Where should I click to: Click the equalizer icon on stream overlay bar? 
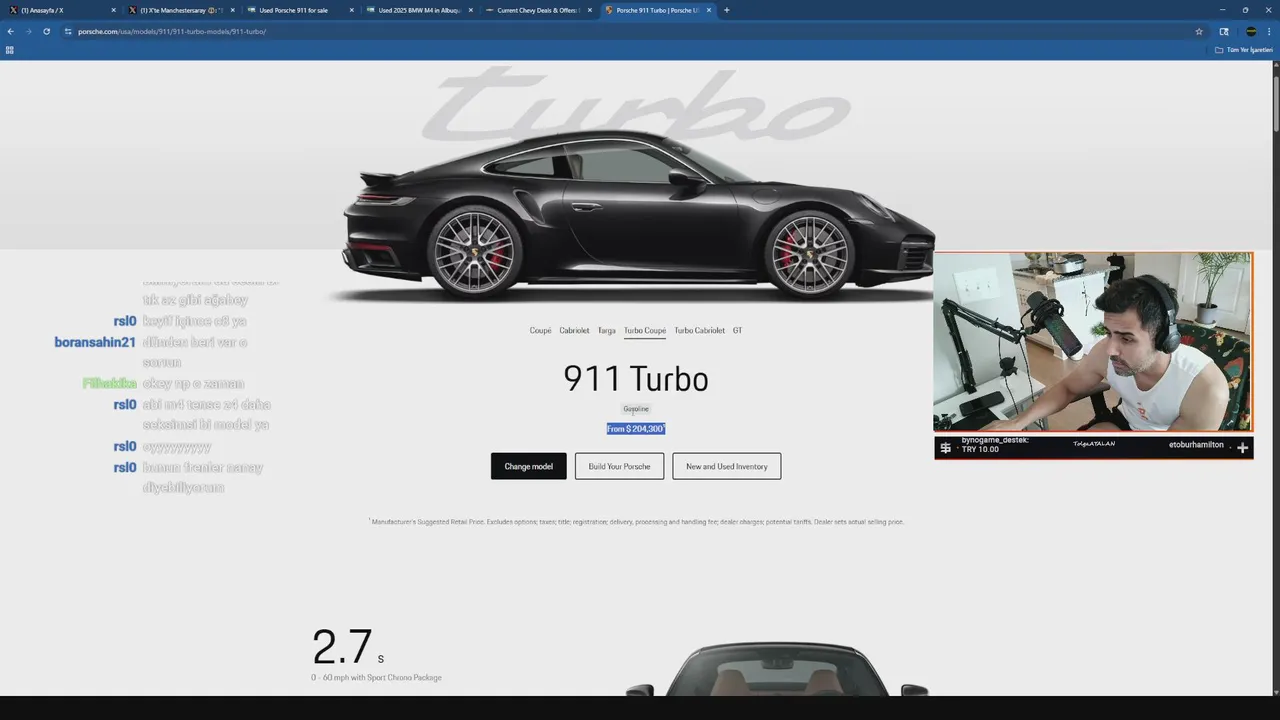[x=946, y=448]
